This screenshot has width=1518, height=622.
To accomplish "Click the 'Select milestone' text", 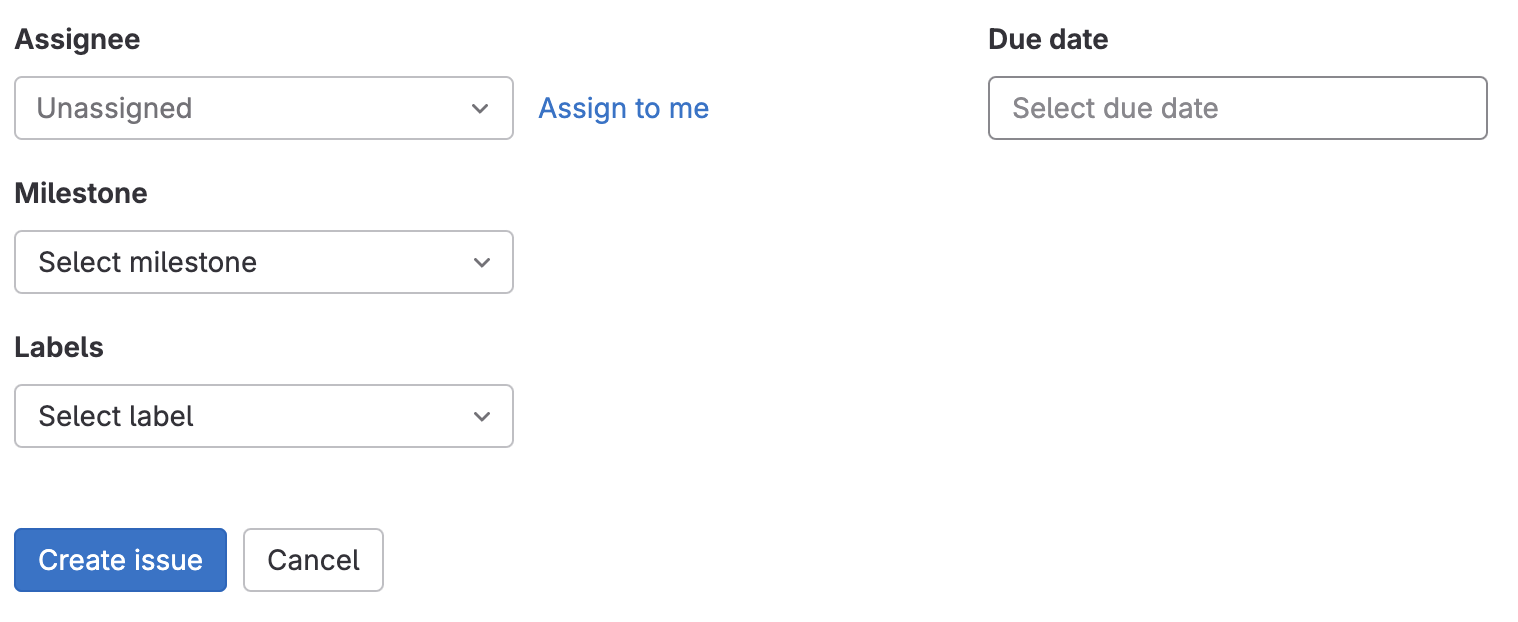I will (147, 262).
